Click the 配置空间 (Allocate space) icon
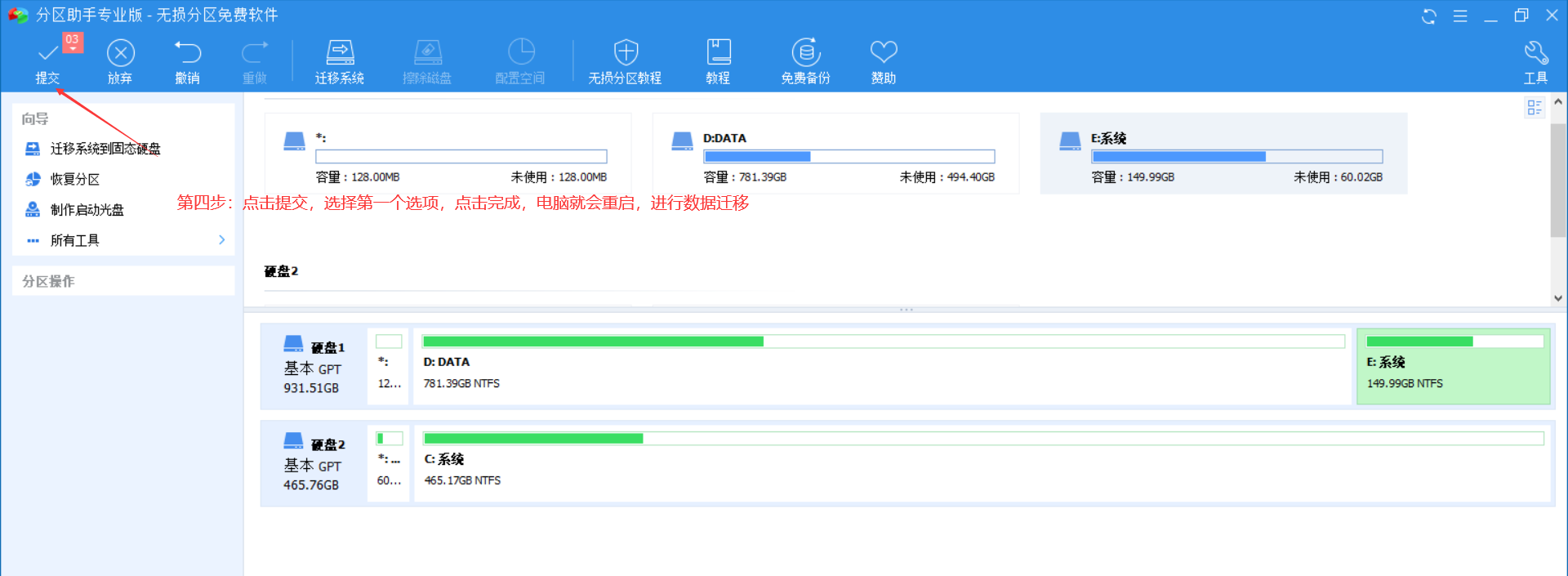The width and height of the screenshot is (1568, 576). (520, 52)
